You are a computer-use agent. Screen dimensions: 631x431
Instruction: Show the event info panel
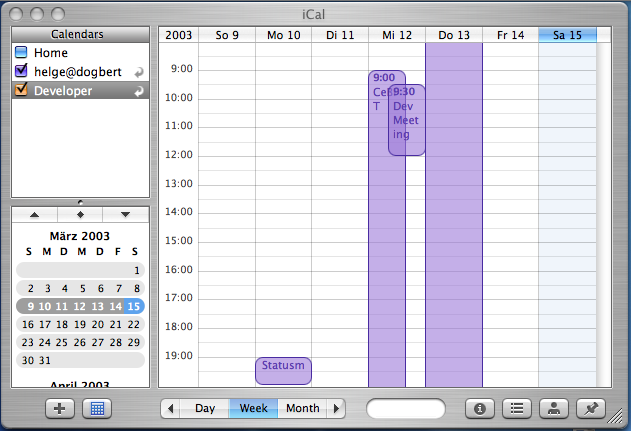click(479, 409)
